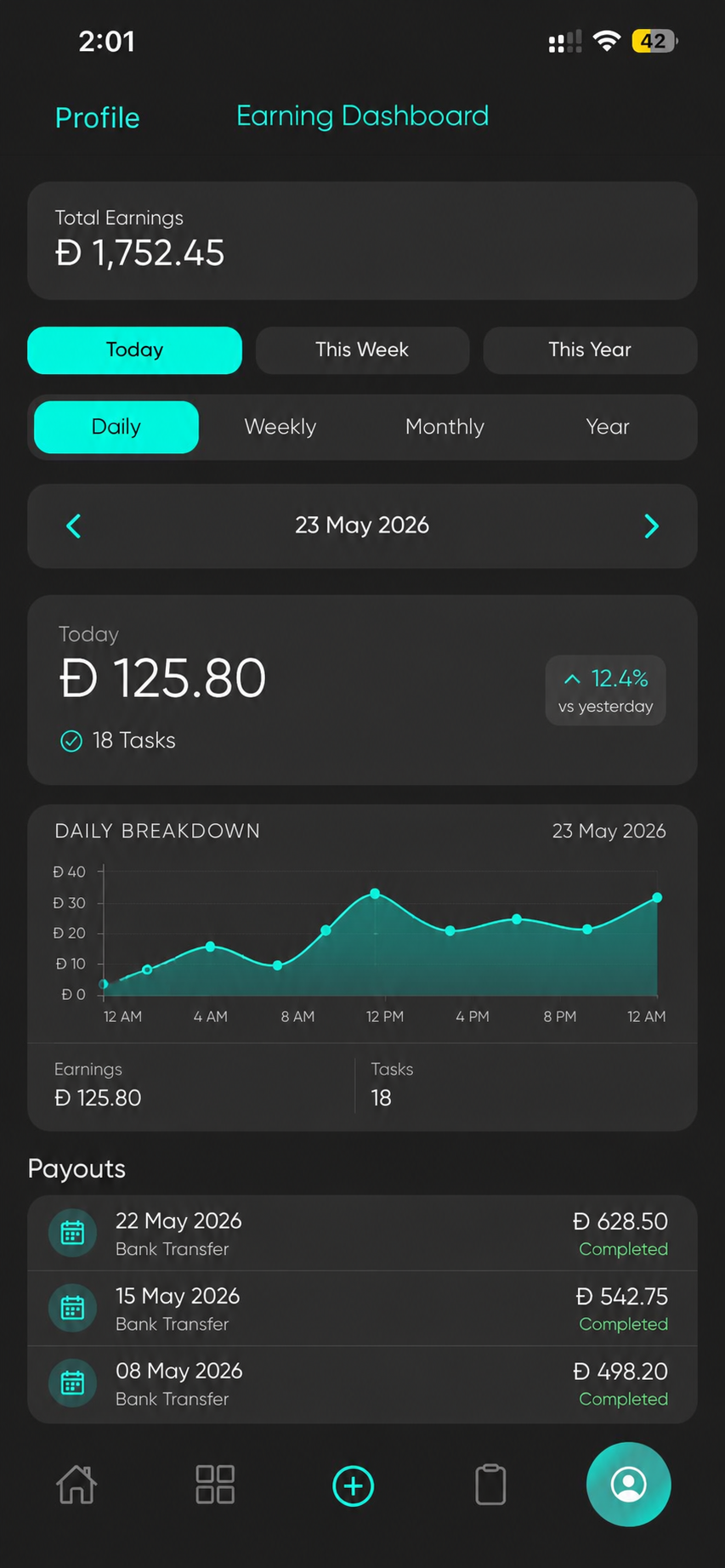Open the 15 May 2026 payout row
The image size is (725, 1568).
[x=362, y=1308]
